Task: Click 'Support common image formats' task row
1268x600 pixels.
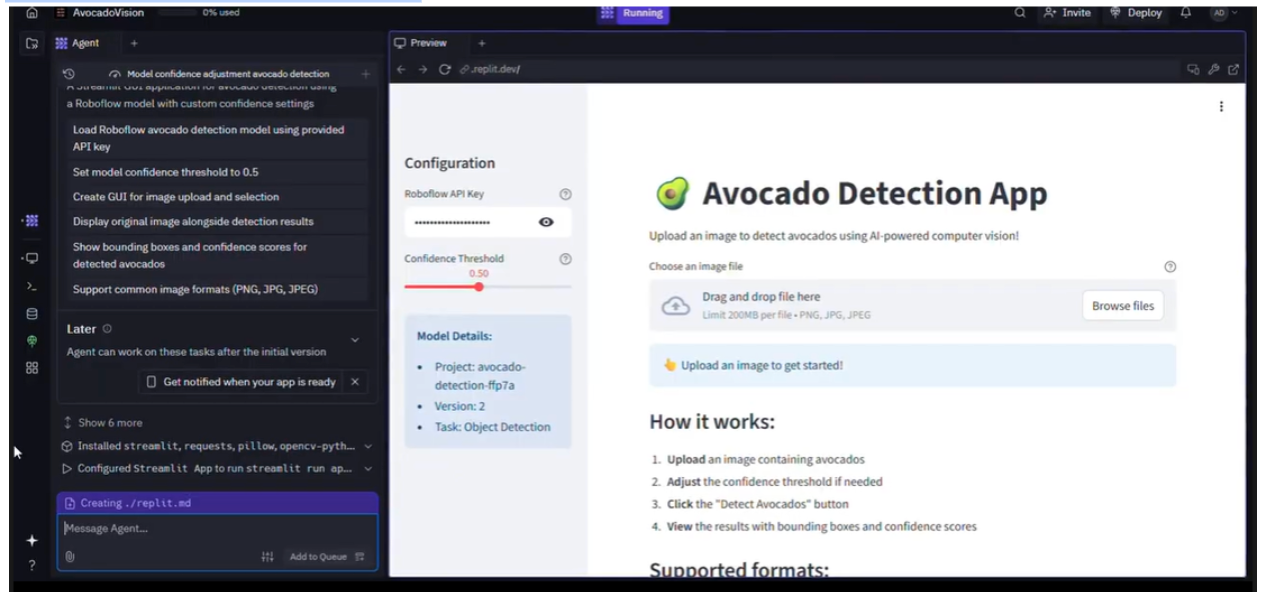Action: pos(218,290)
